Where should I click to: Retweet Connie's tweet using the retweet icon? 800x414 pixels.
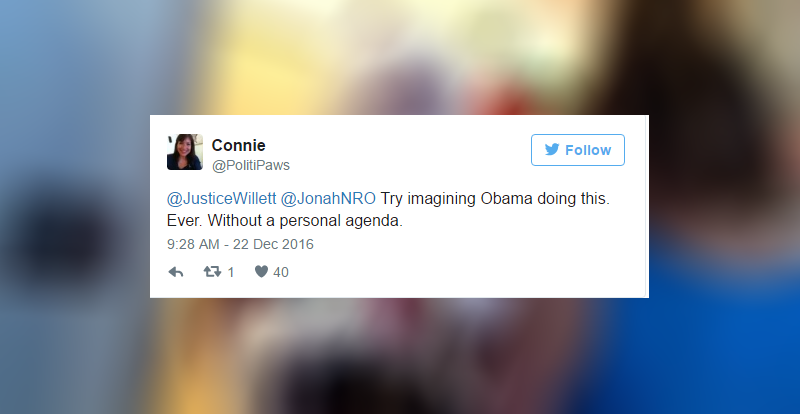point(212,272)
